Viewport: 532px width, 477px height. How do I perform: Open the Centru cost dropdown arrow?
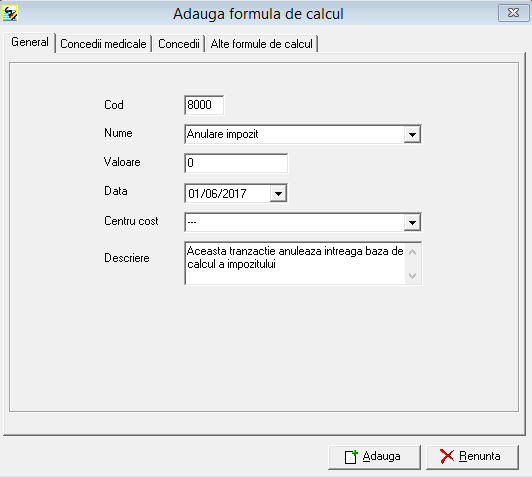412,223
